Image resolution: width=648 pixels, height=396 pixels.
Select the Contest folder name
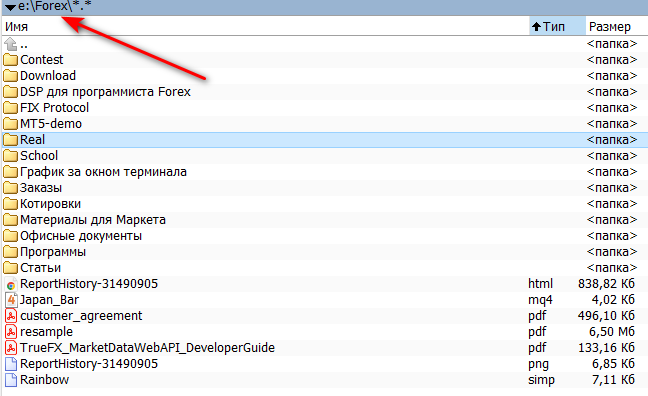coord(42,60)
